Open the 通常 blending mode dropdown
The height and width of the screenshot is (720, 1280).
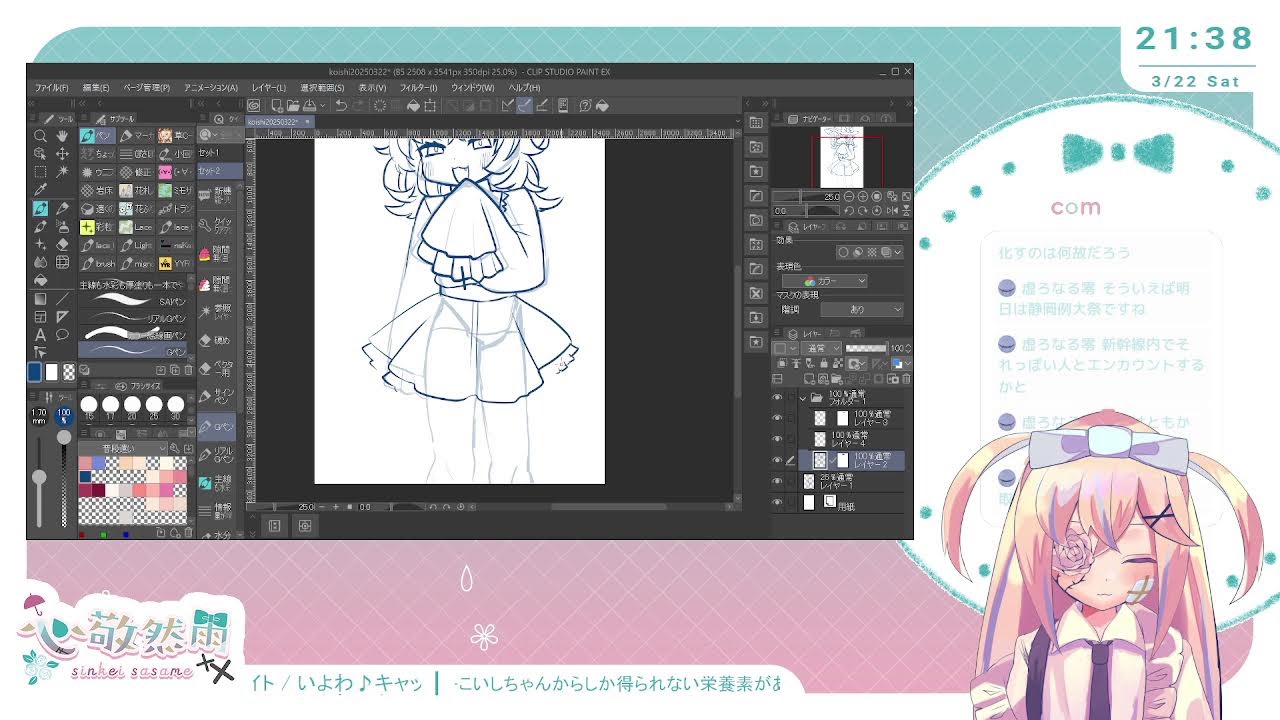819,348
